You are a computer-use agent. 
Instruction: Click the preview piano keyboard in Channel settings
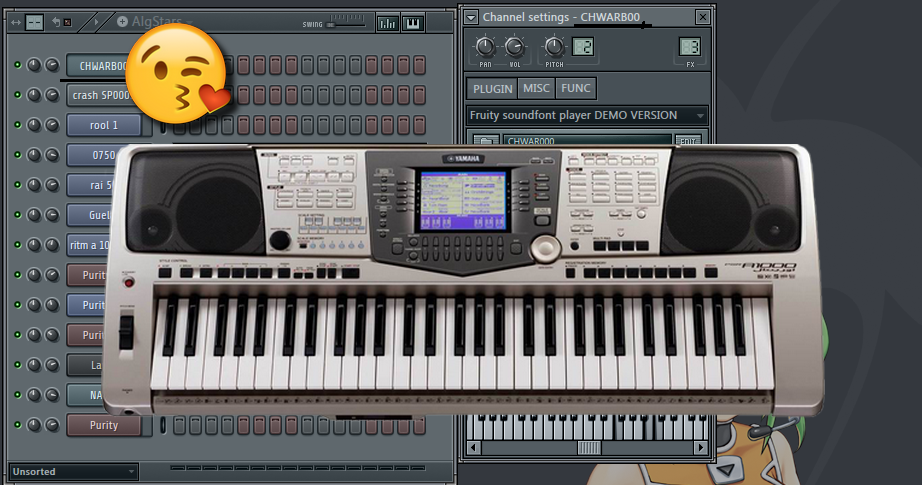point(587,427)
